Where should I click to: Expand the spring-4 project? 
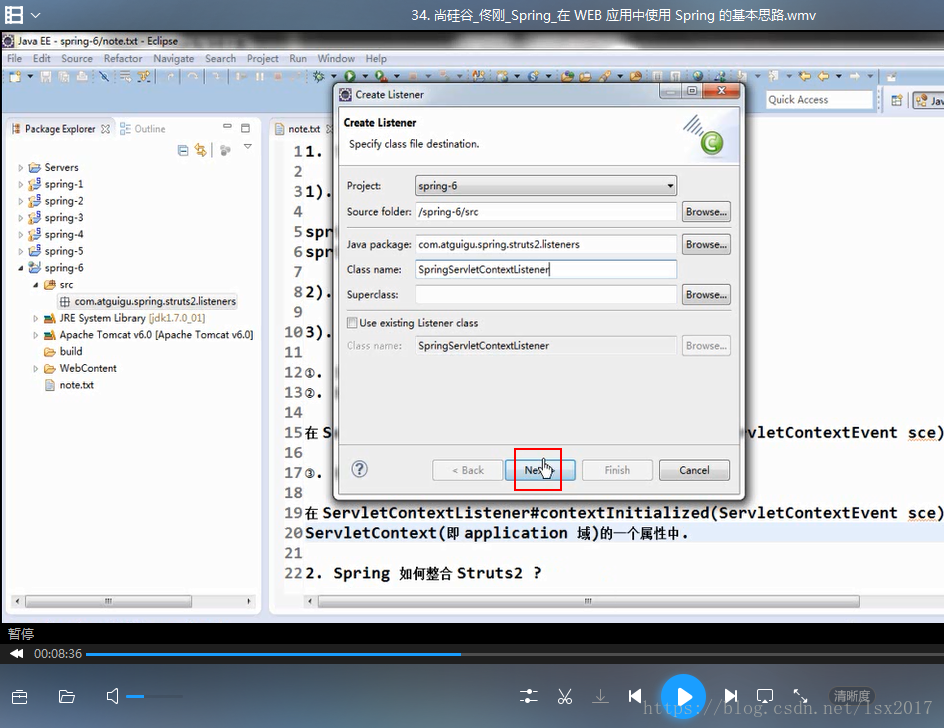pos(20,235)
